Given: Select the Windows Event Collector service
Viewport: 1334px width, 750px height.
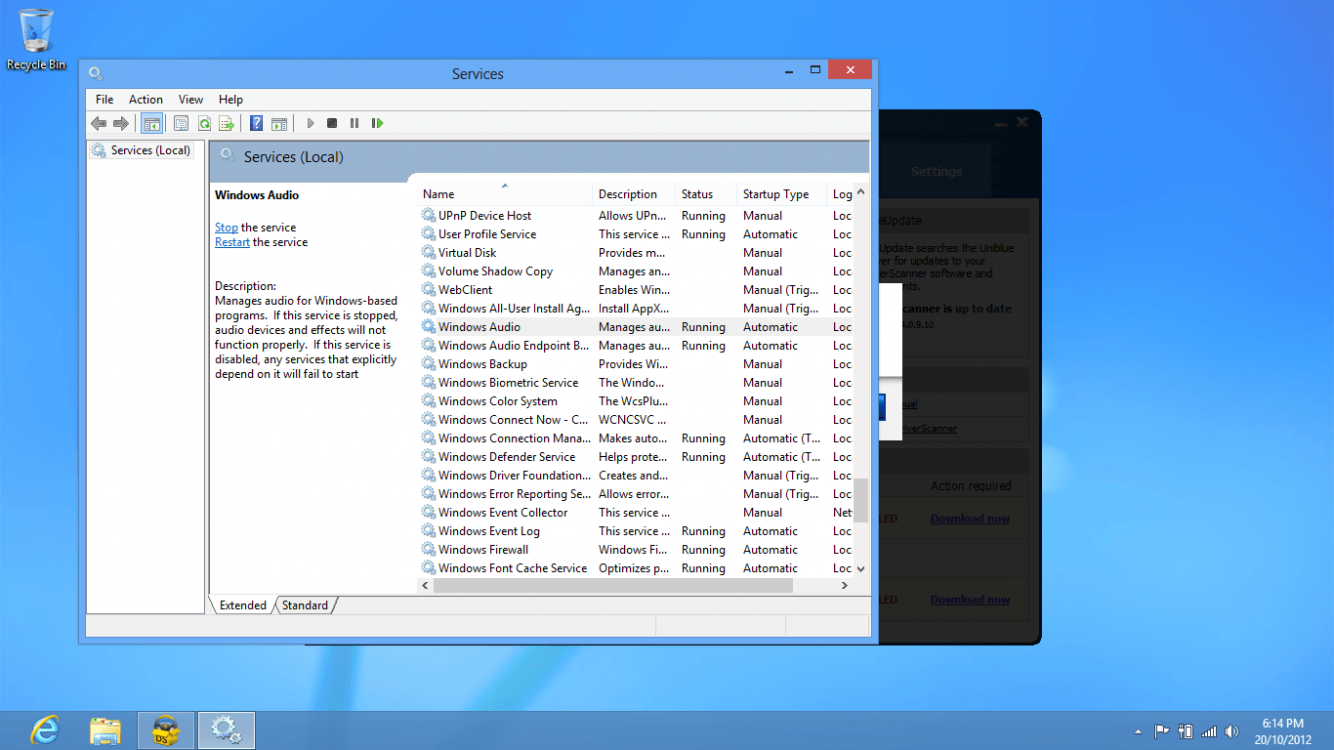Looking at the screenshot, I should [x=636, y=512].
